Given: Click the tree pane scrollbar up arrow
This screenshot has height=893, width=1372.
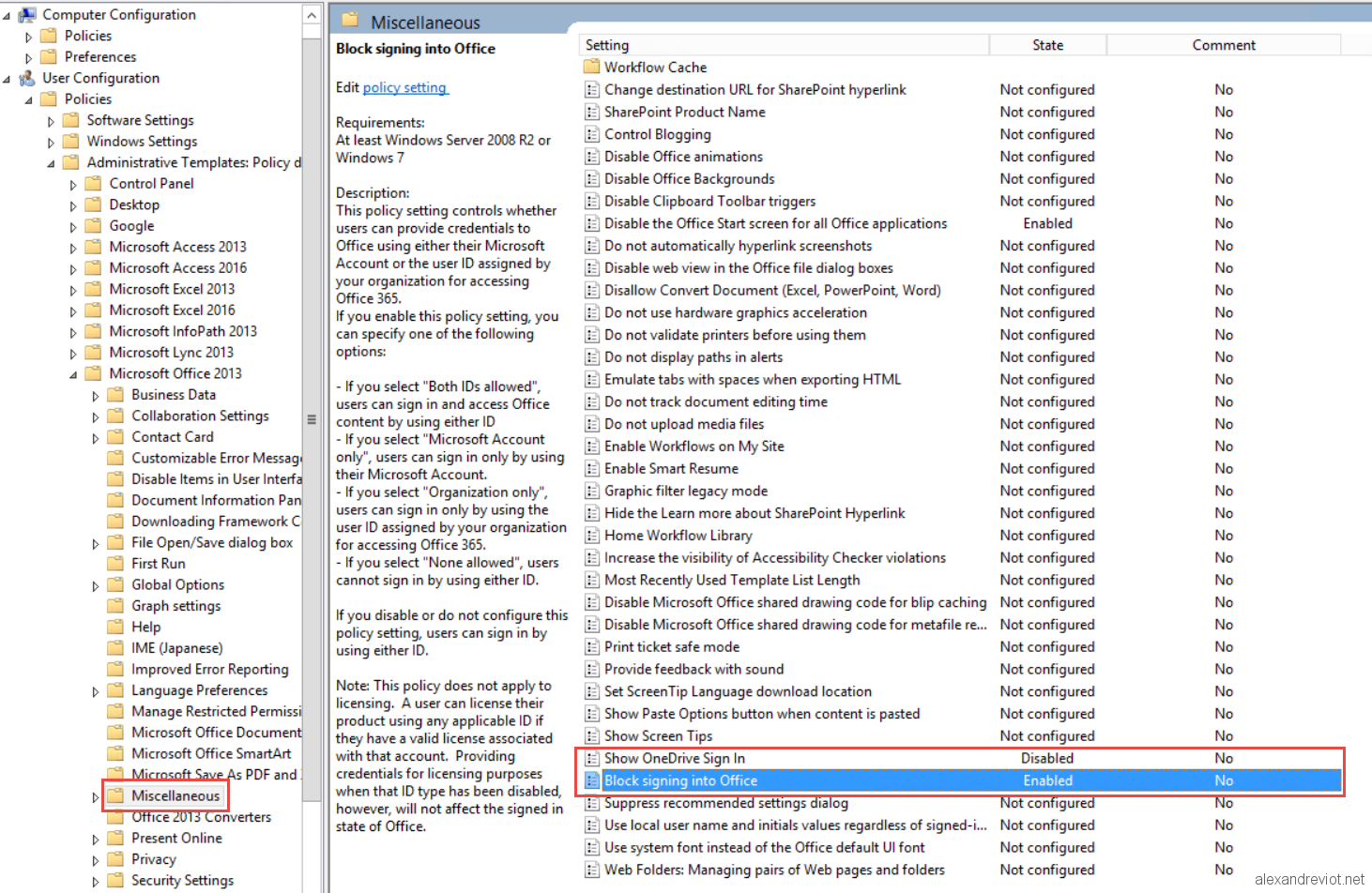Looking at the screenshot, I should tap(312, 15).
